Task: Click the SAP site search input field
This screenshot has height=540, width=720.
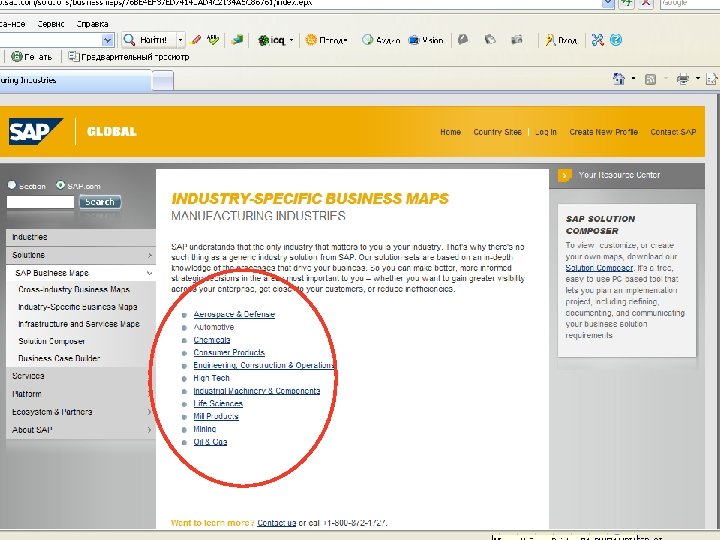Action: tap(40, 202)
